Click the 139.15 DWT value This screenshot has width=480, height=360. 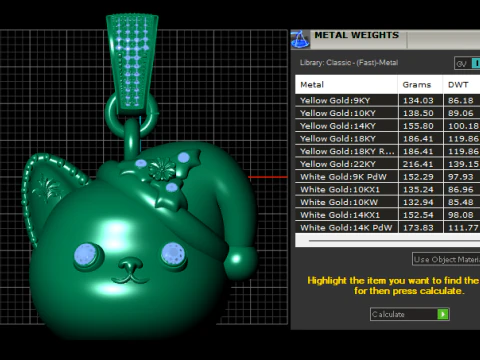coord(463,164)
